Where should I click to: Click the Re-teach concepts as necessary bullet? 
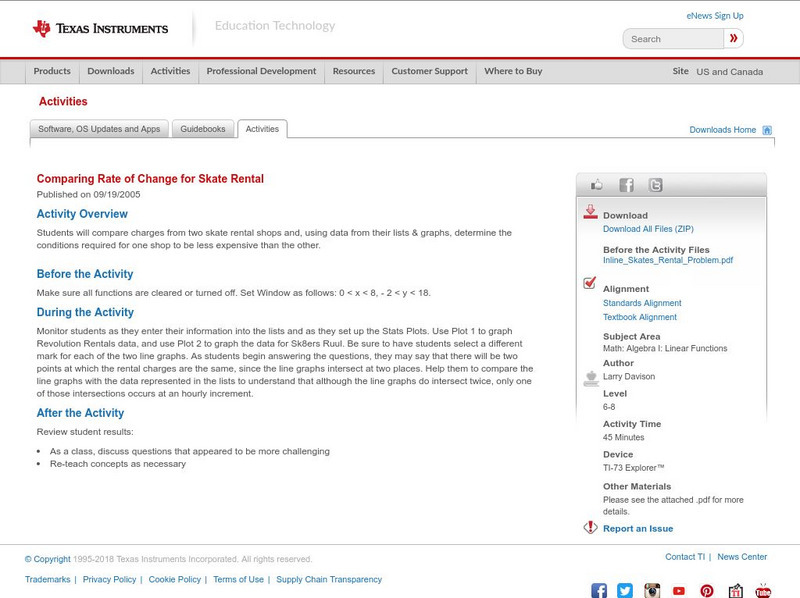point(118,464)
